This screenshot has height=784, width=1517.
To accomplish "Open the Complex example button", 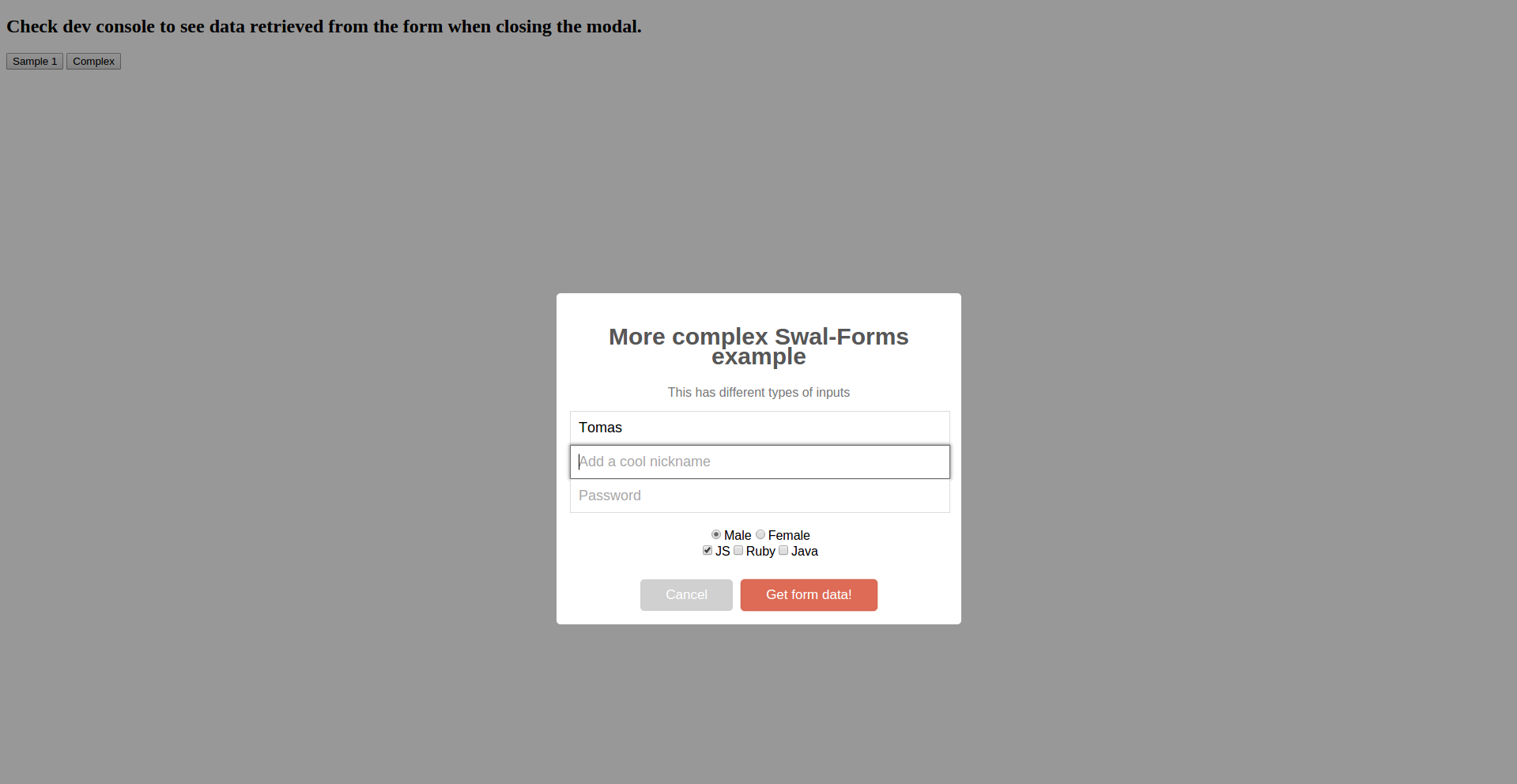I will (x=93, y=62).
